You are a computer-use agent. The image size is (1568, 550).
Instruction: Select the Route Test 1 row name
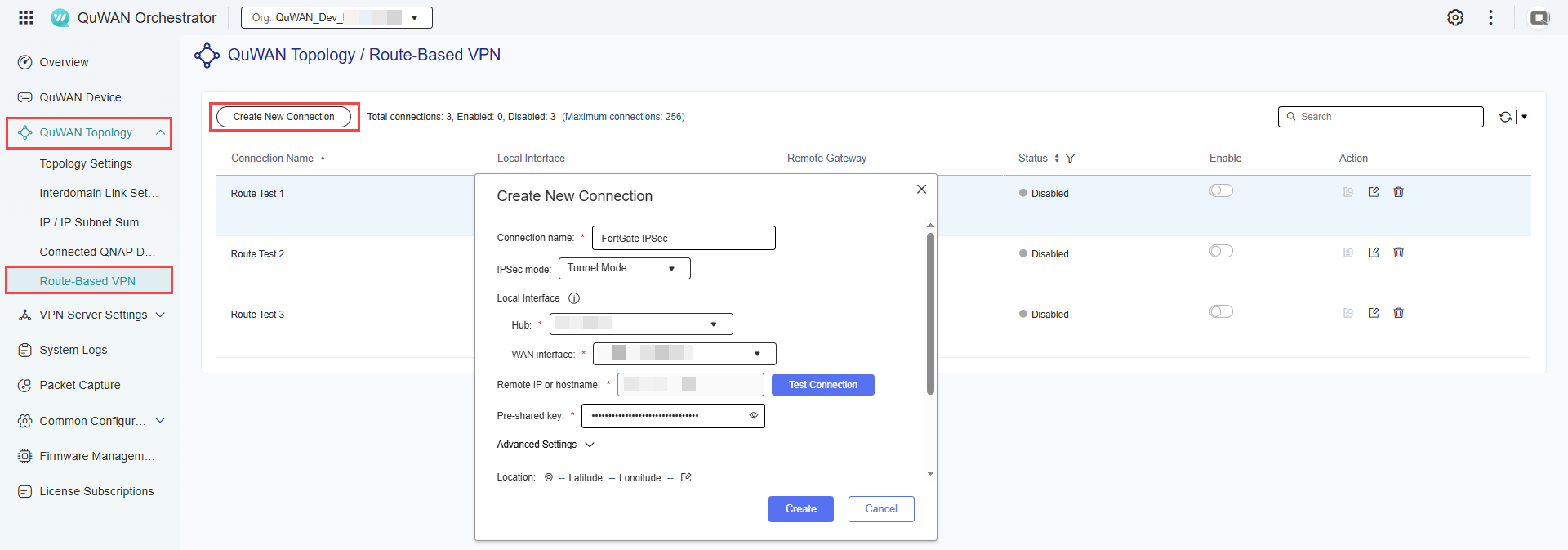pyautogui.click(x=257, y=194)
